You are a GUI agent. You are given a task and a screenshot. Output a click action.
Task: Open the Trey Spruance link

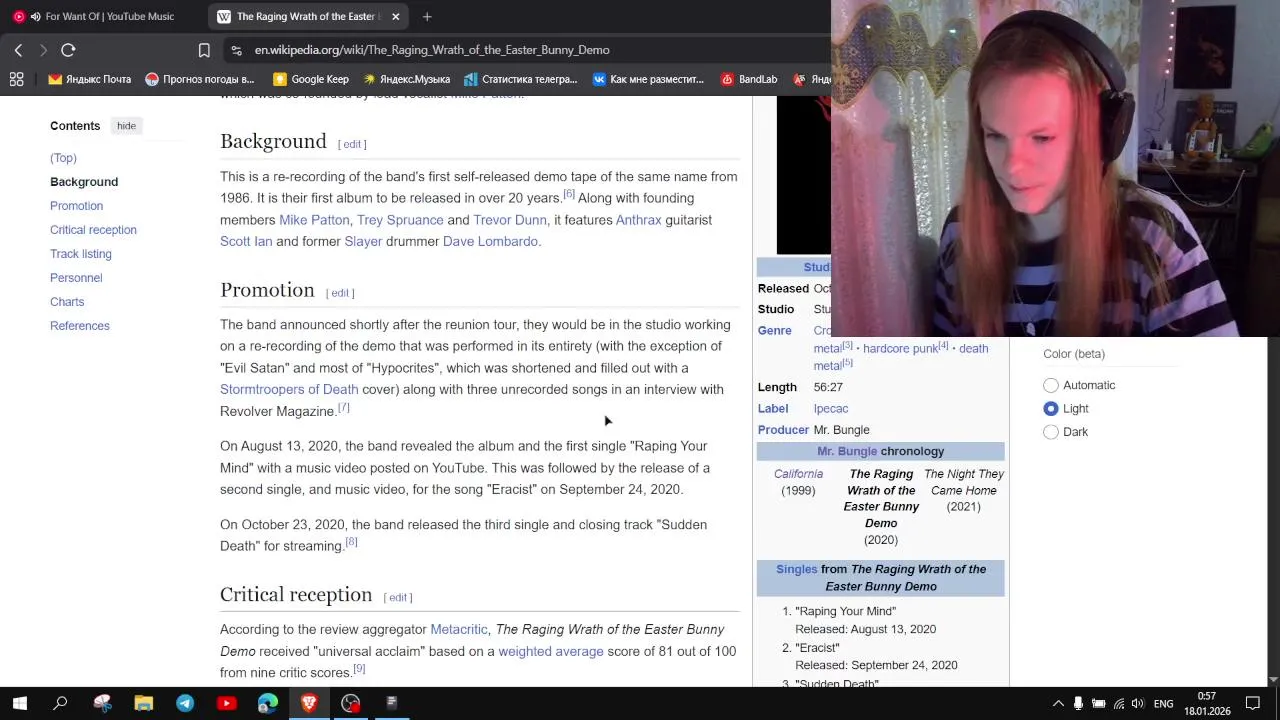pos(400,220)
